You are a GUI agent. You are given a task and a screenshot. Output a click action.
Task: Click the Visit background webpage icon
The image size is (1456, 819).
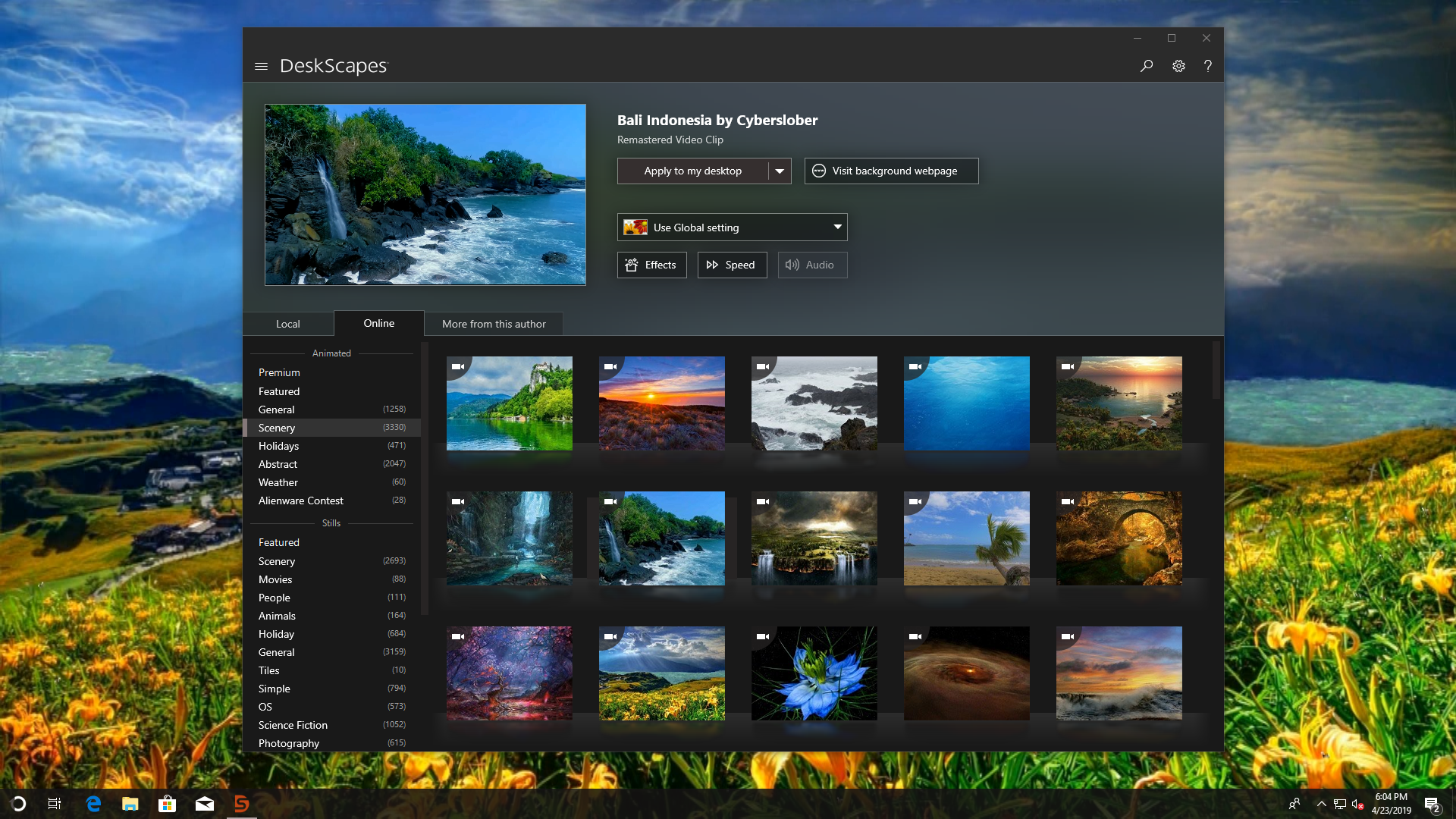(x=819, y=170)
